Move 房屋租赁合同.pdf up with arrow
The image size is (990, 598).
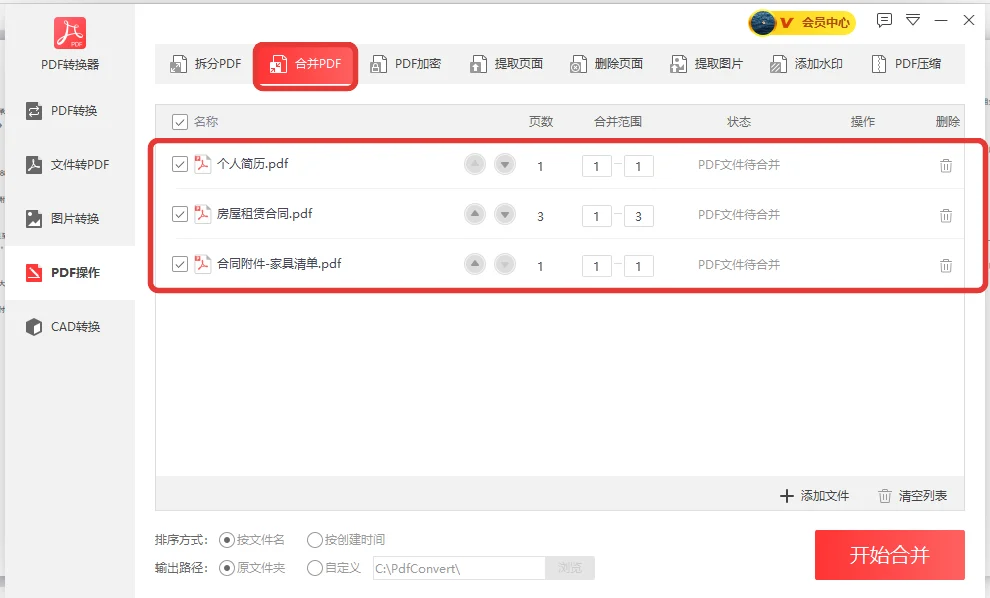[x=475, y=214]
